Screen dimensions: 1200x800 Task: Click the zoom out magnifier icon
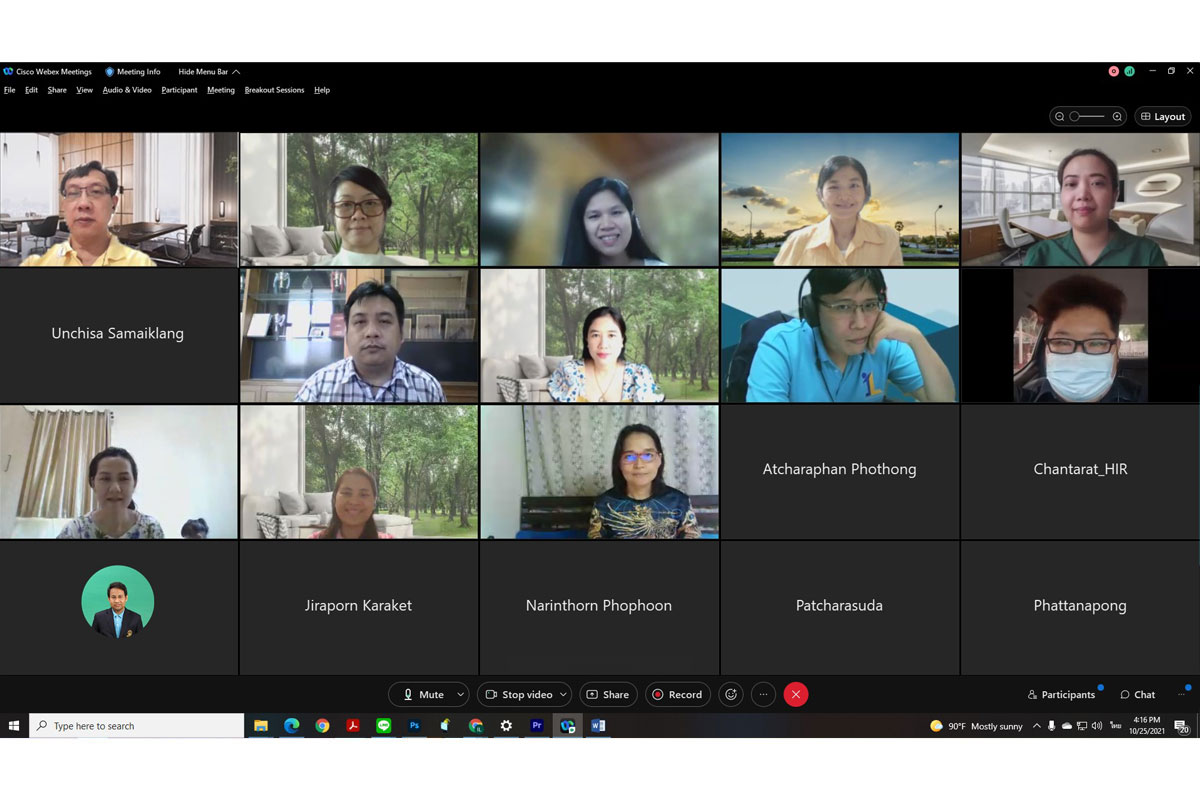(1060, 117)
